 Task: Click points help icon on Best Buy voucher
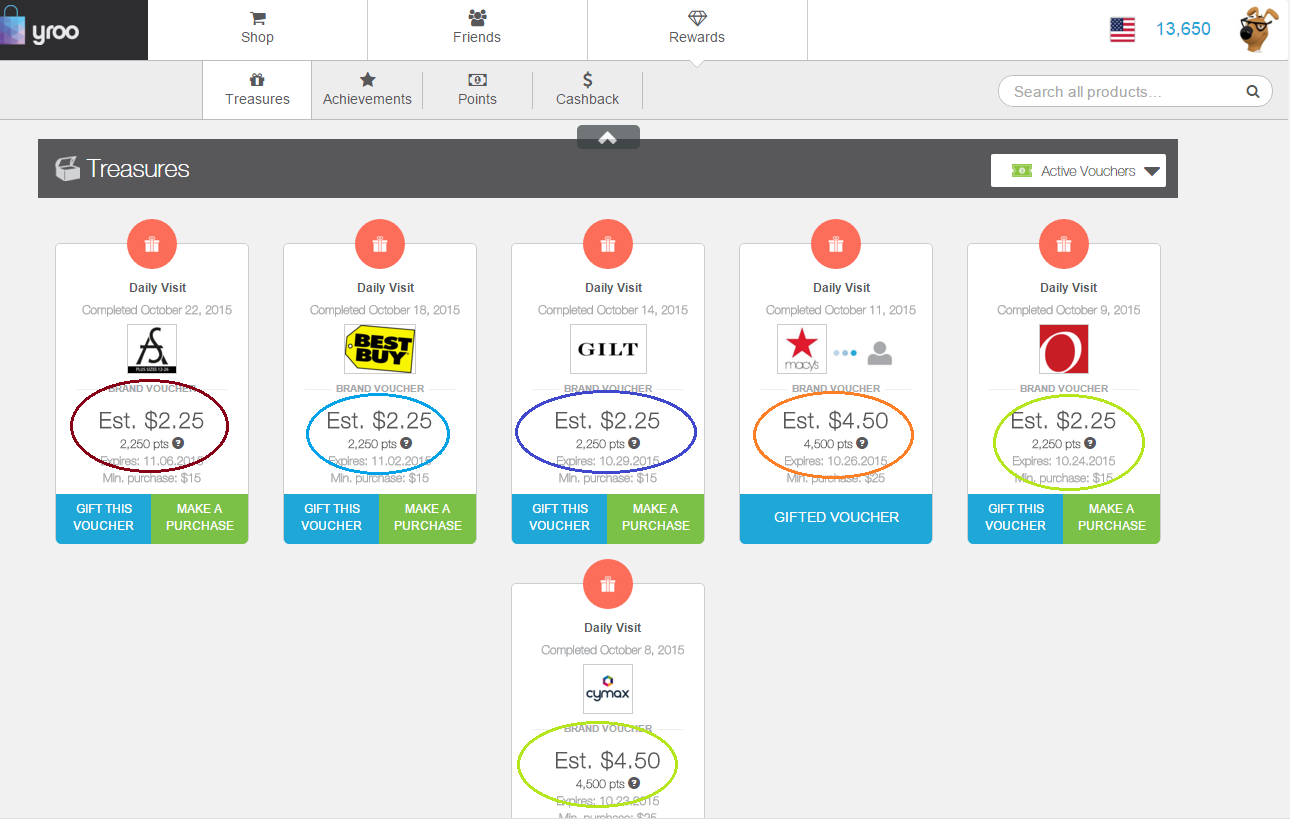click(x=406, y=443)
